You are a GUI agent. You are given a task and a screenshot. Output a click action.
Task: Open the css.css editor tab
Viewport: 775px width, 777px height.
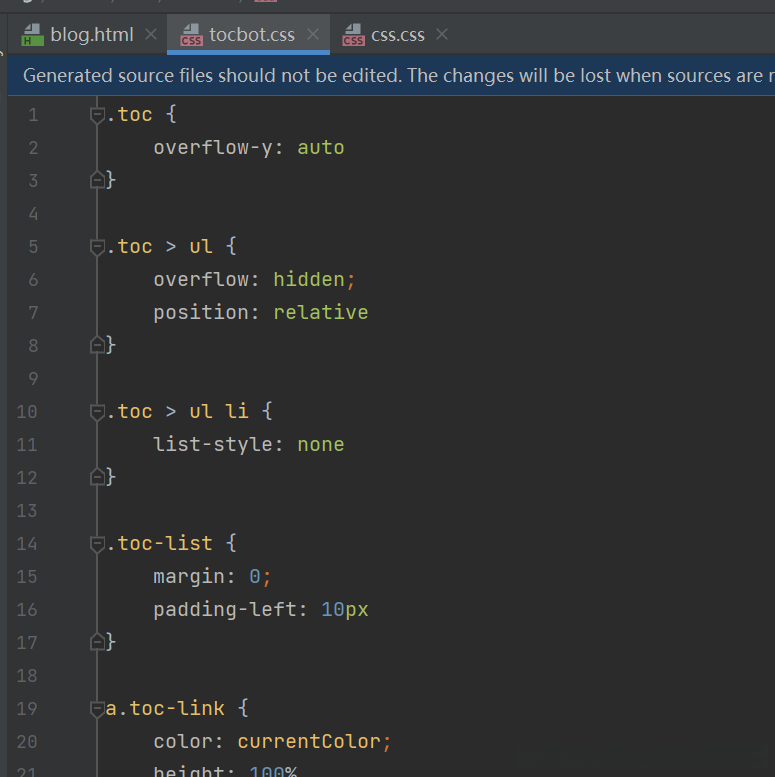(x=397, y=35)
